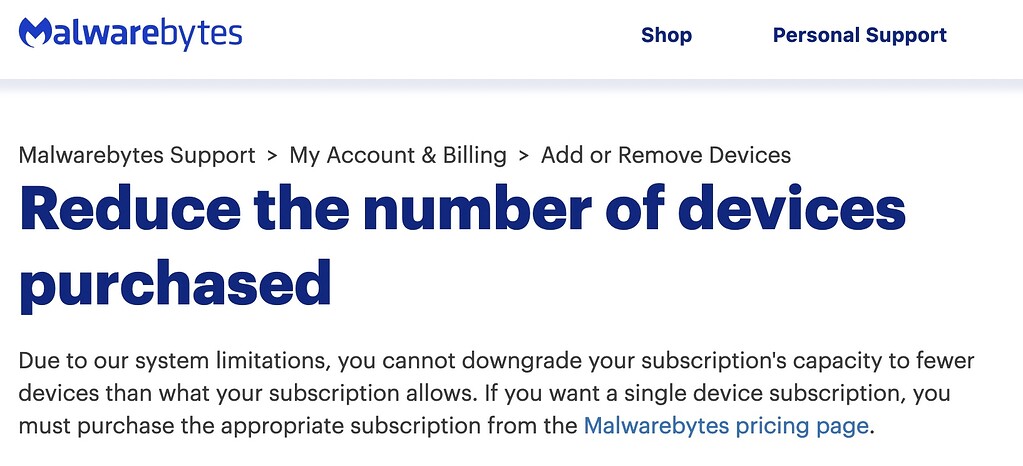Open My Account & Billing breadcrumb
The width and height of the screenshot is (1023, 466).
(x=397, y=155)
